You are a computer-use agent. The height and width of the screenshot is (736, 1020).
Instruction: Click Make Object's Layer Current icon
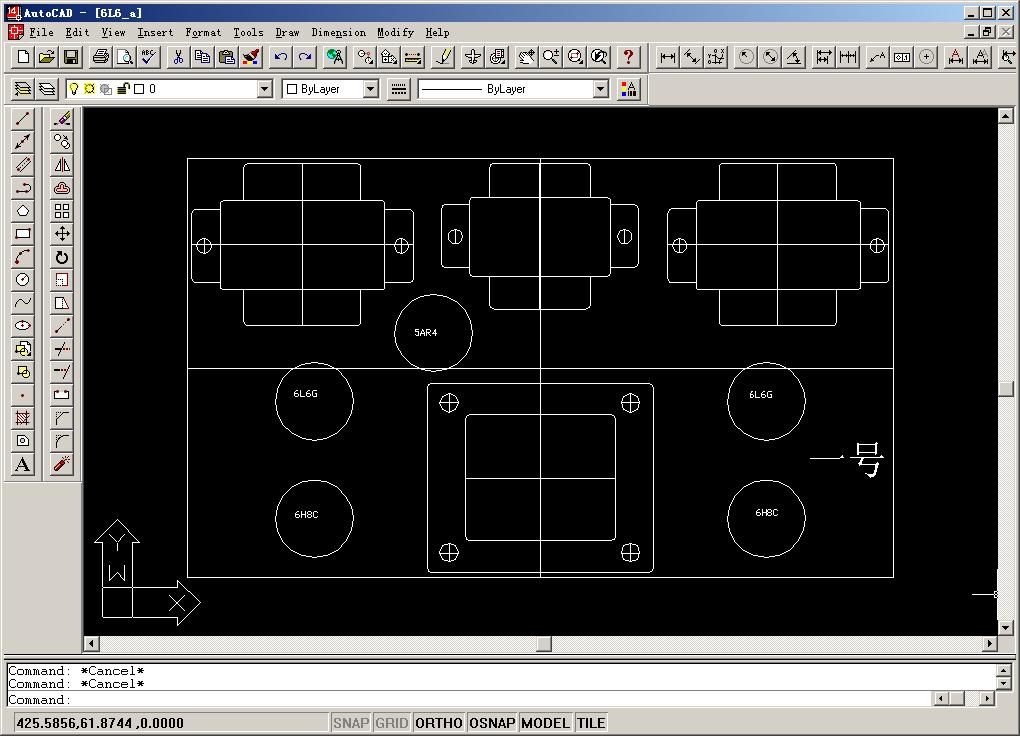click(23, 89)
